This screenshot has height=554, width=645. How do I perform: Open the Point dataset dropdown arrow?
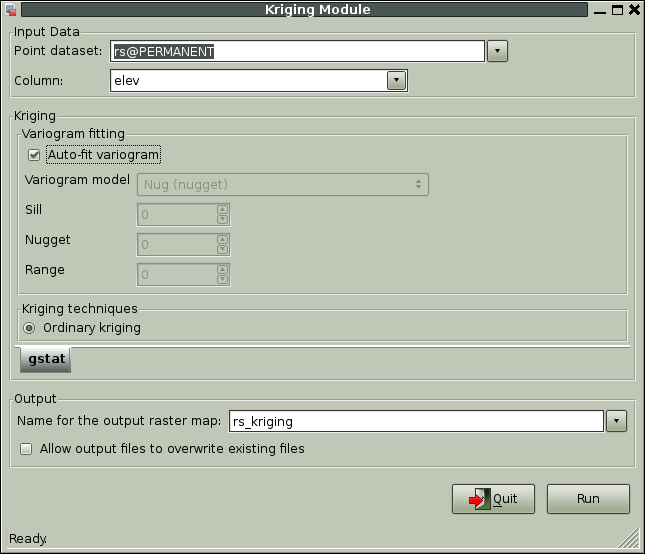498,51
